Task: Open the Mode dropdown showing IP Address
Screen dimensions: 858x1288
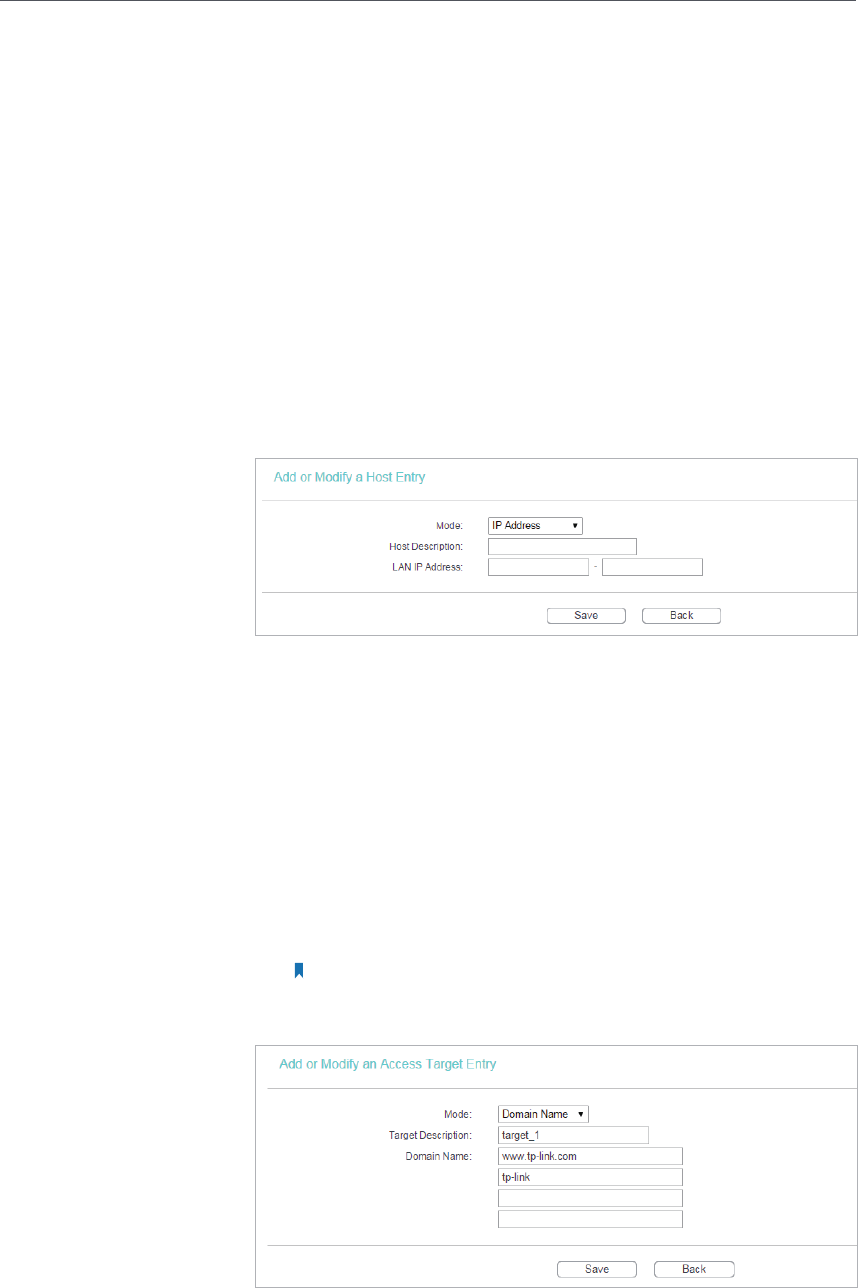Action: (535, 525)
